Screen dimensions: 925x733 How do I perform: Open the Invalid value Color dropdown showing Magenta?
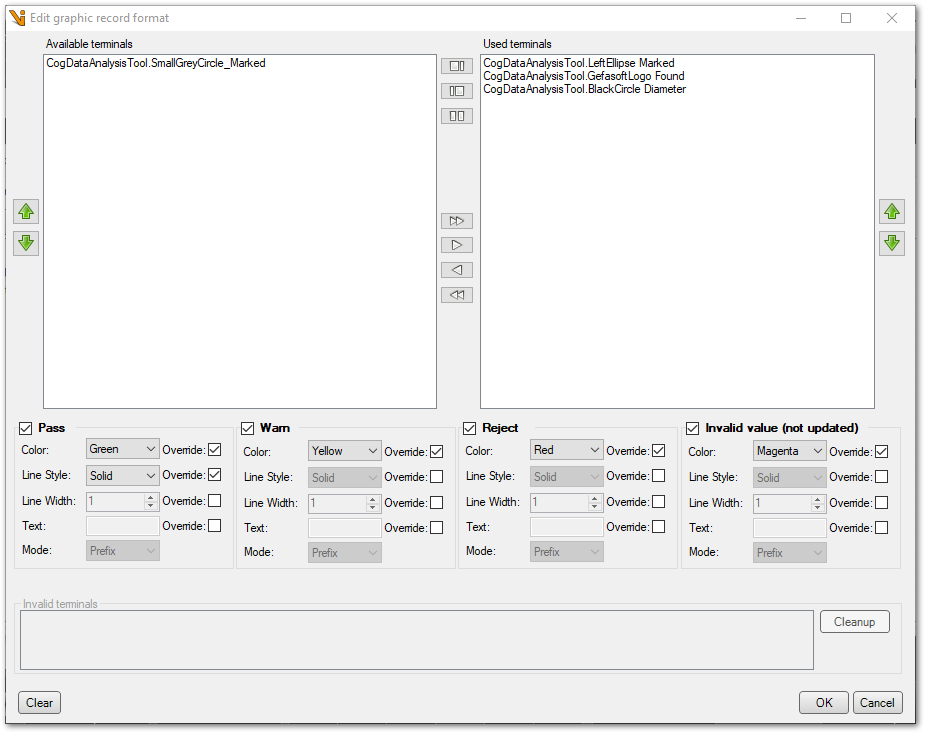pyautogui.click(x=789, y=451)
